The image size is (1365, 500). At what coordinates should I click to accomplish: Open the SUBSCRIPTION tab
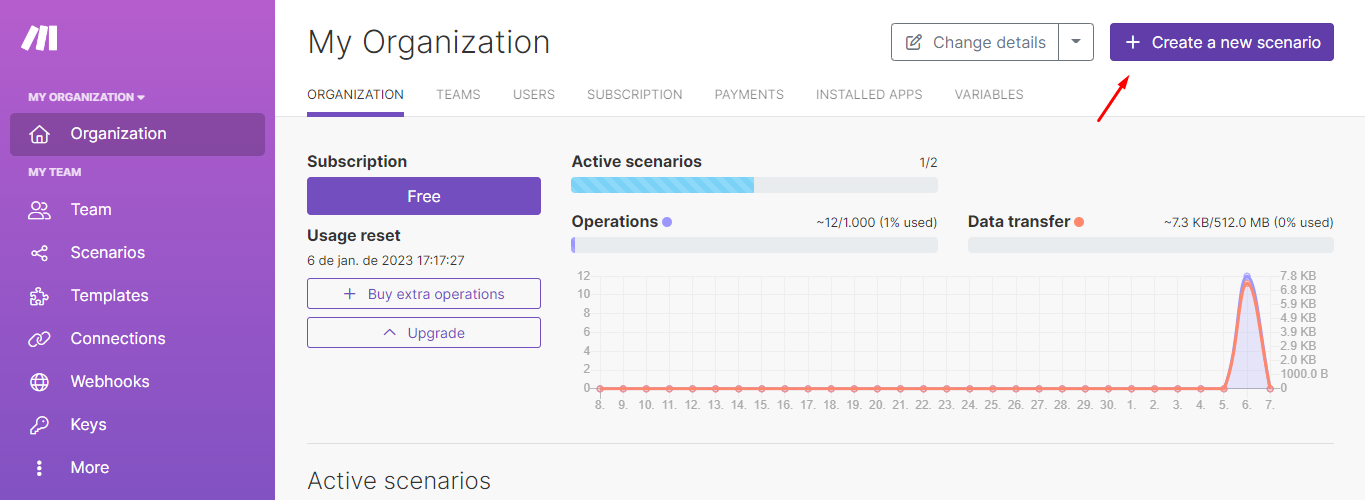pyautogui.click(x=635, y=95)
